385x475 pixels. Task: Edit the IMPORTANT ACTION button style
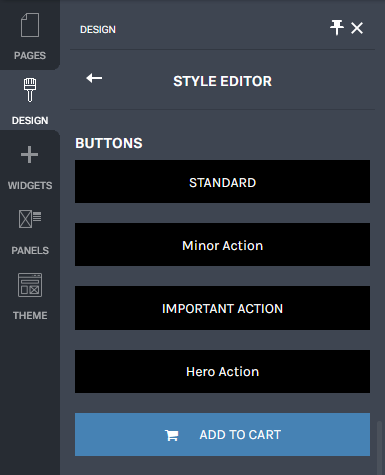222,308
